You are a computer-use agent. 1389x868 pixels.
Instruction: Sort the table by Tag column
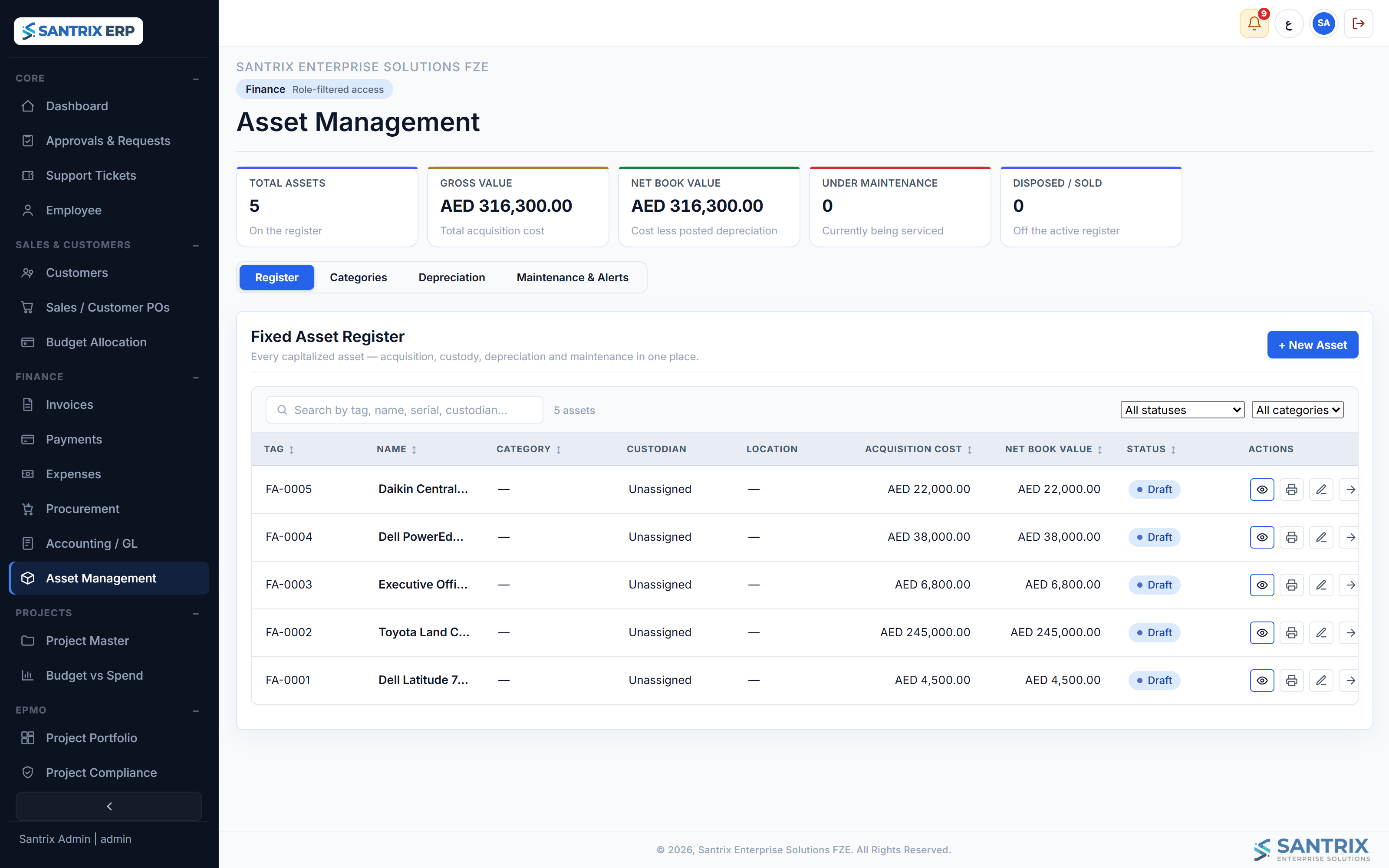coord(279,449)
